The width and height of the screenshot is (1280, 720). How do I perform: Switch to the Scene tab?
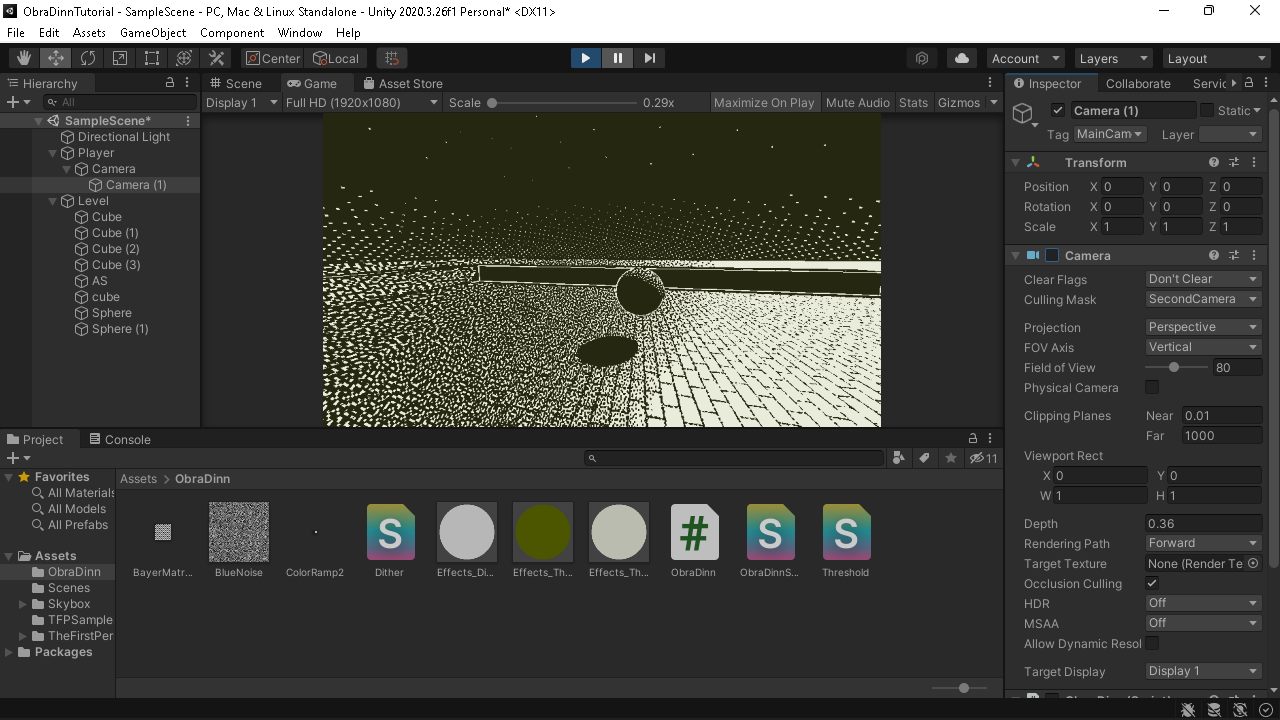(234, 83)
